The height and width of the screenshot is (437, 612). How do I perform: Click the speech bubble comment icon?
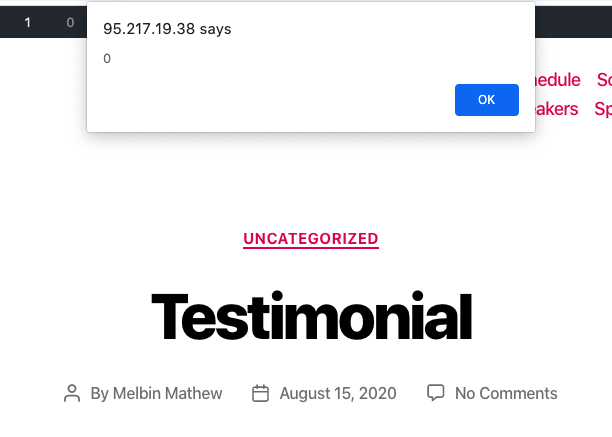pos(436,393)
